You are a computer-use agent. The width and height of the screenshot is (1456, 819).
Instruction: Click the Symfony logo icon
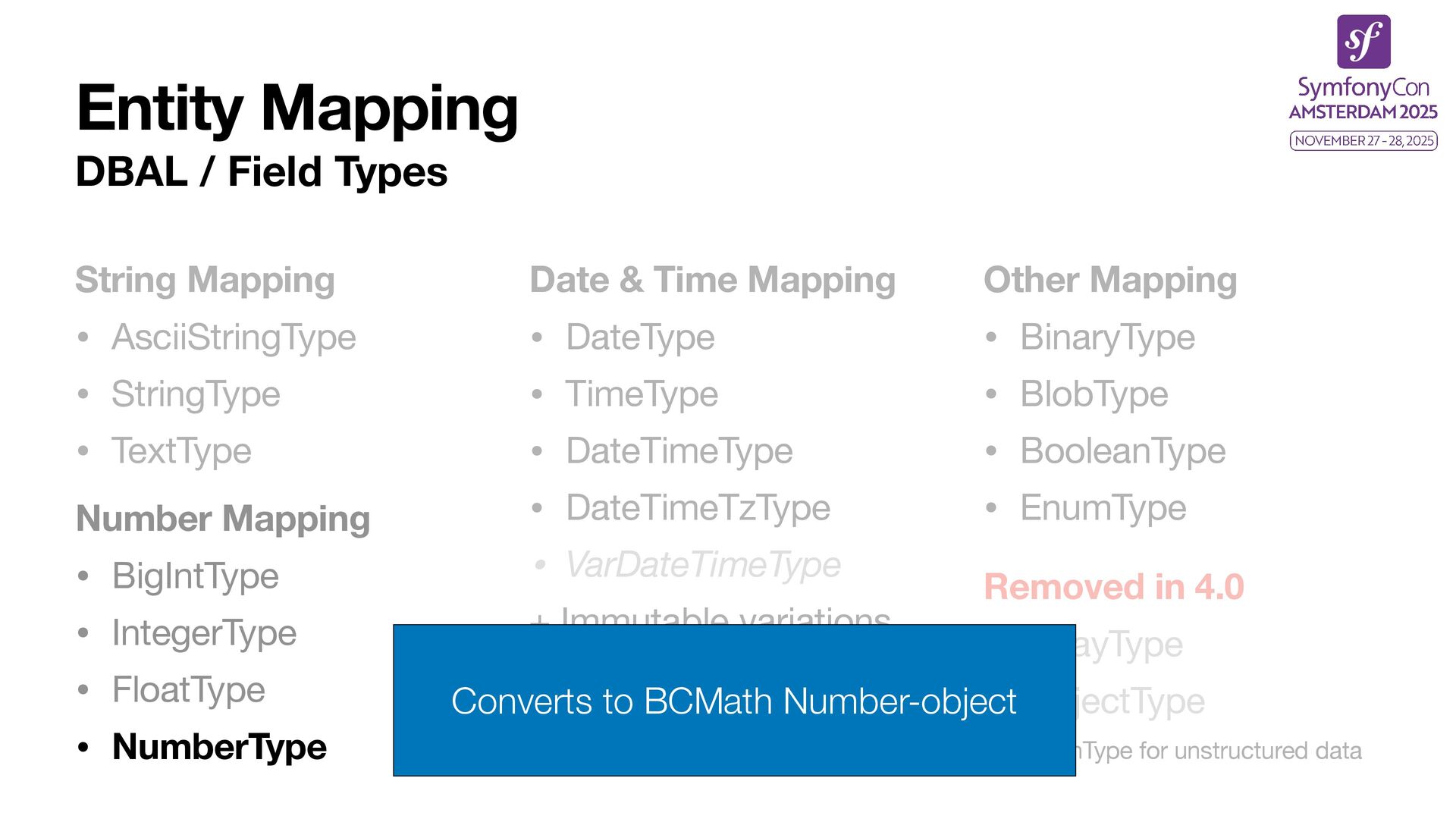click(1363, 42)
